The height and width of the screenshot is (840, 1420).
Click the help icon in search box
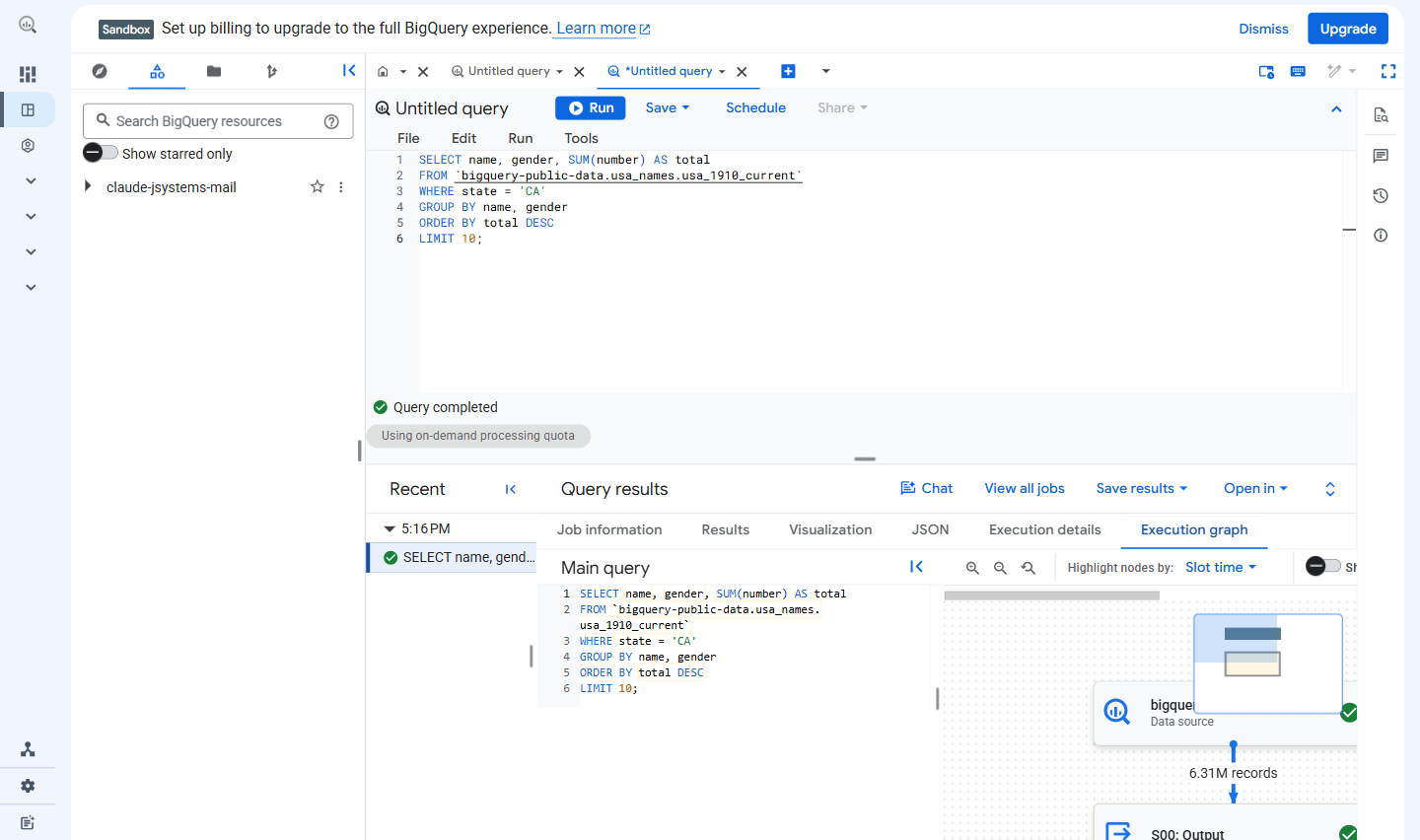[x=331, y=121]
